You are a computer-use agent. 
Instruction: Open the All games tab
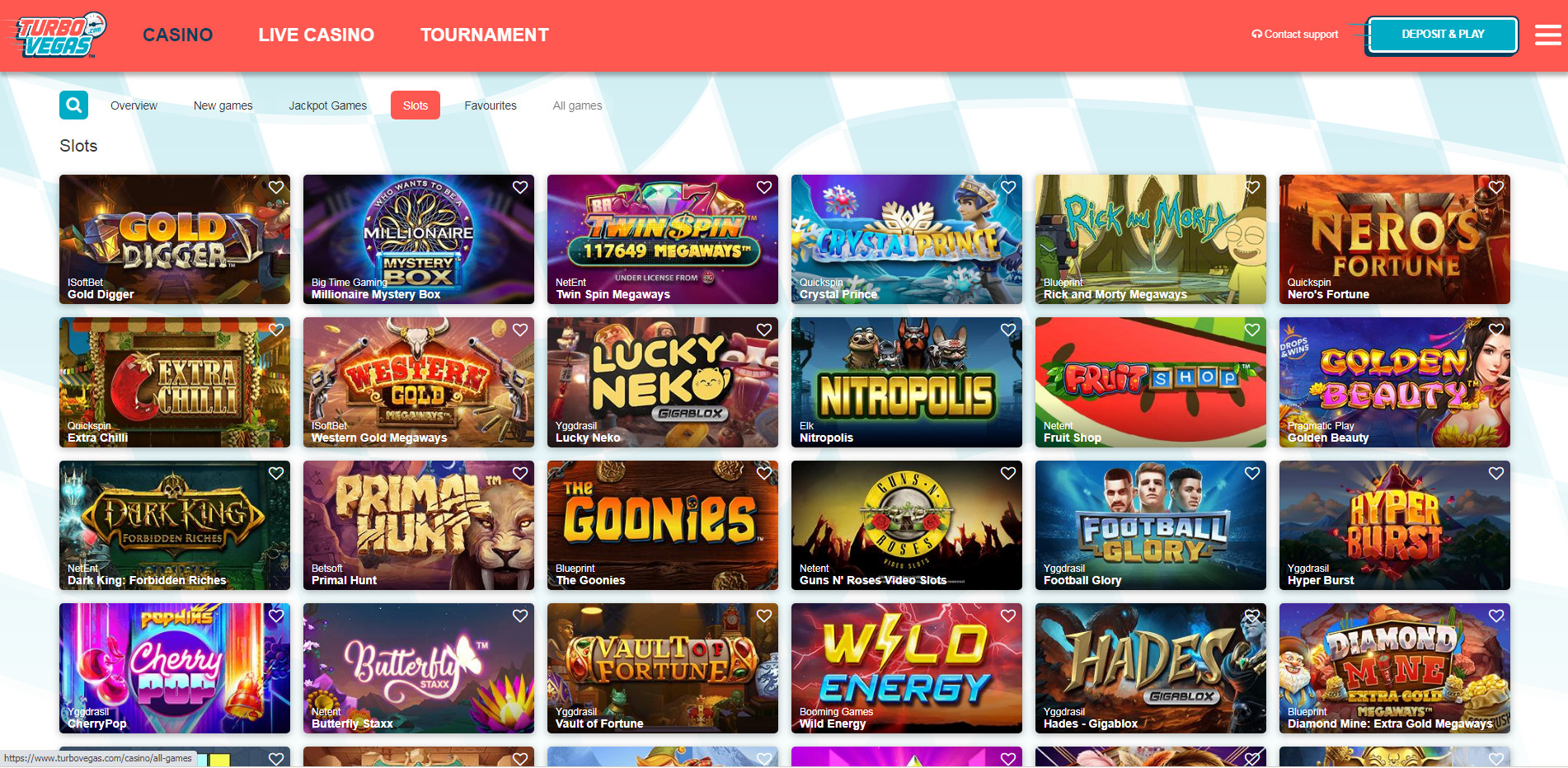pos(577,105)
